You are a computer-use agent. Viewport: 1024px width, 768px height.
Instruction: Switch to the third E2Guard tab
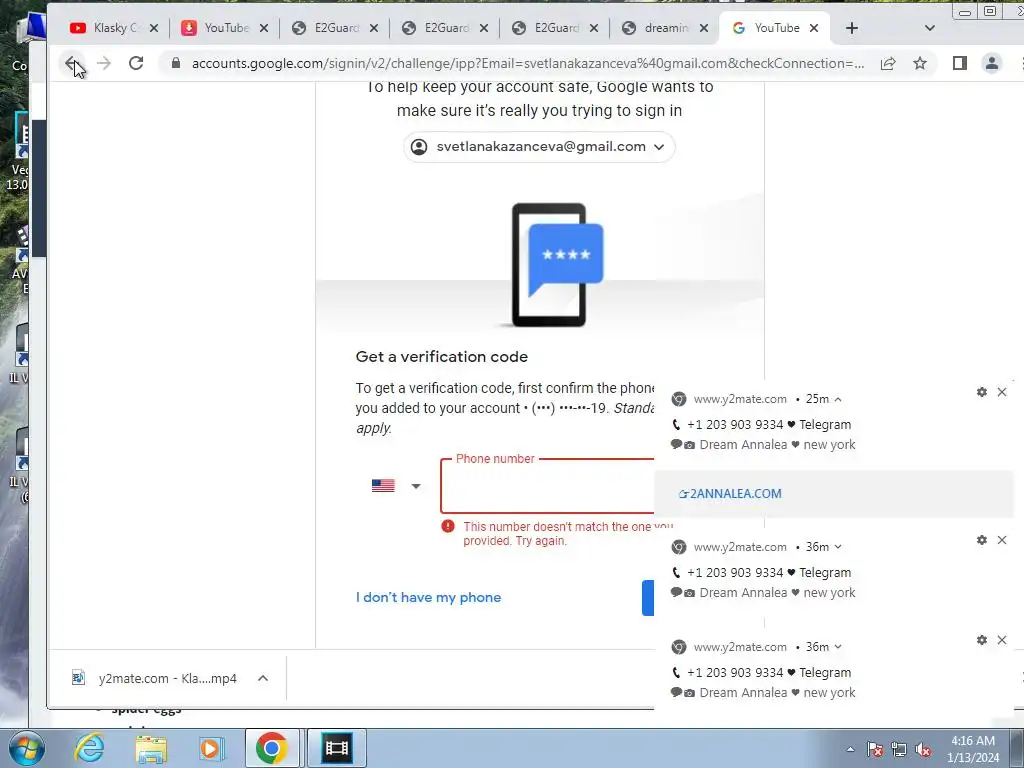pyautogui.click(x=545, y=28)
